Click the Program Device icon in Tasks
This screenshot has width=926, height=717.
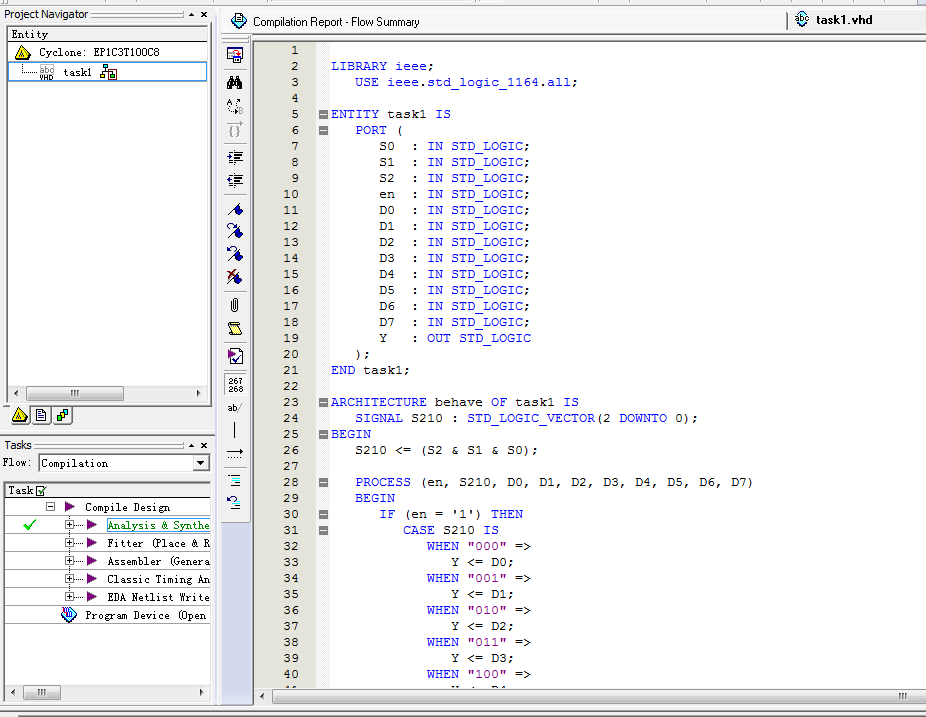point(69,615)
